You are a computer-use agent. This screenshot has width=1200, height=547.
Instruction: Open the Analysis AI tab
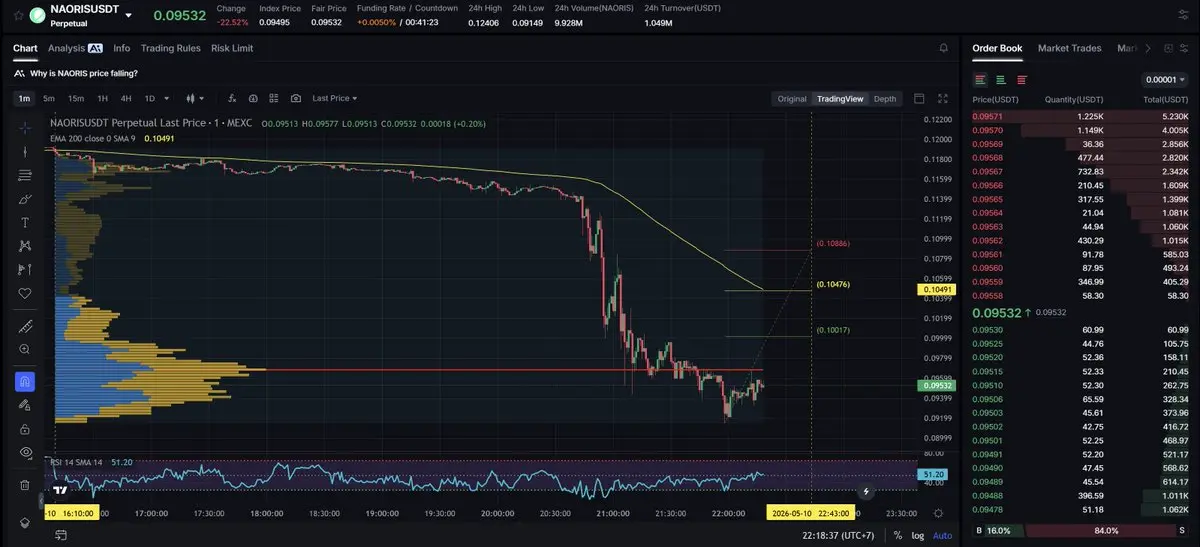(x=75, y=48)
